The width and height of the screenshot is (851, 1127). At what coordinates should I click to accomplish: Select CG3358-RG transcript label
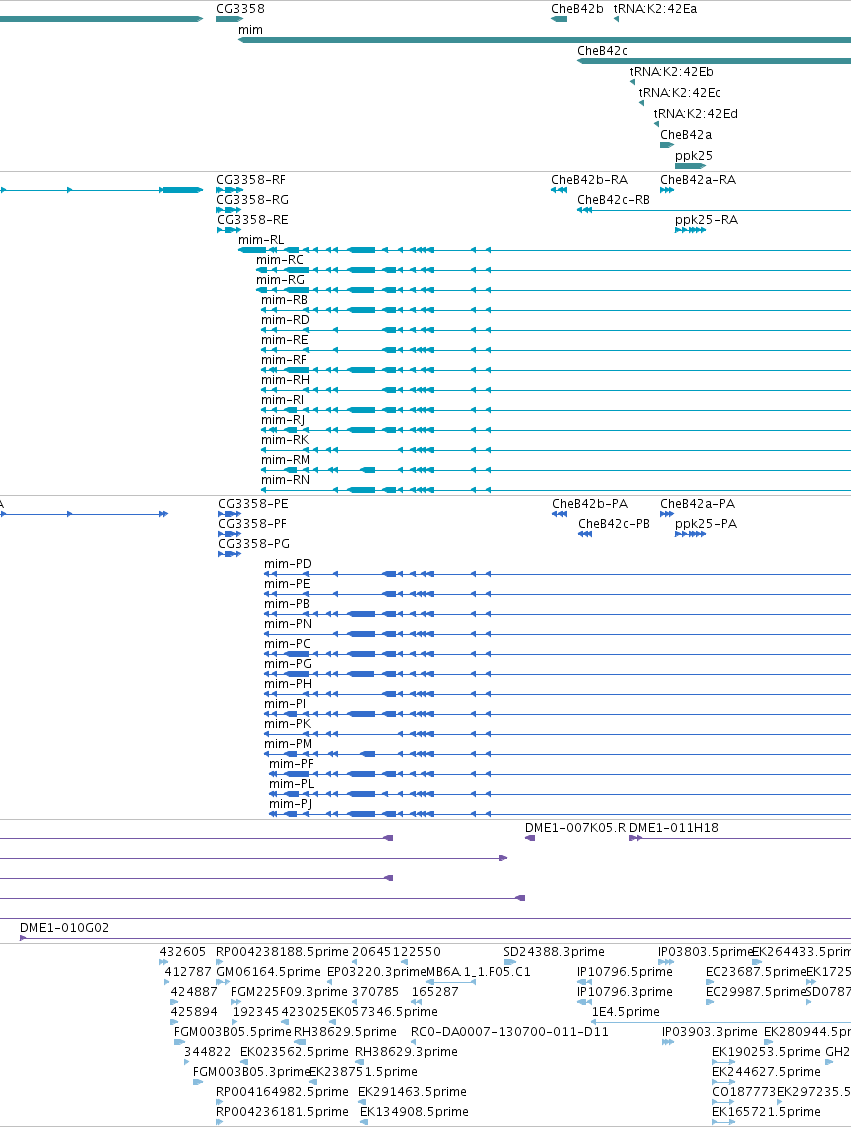coord(252,200)
